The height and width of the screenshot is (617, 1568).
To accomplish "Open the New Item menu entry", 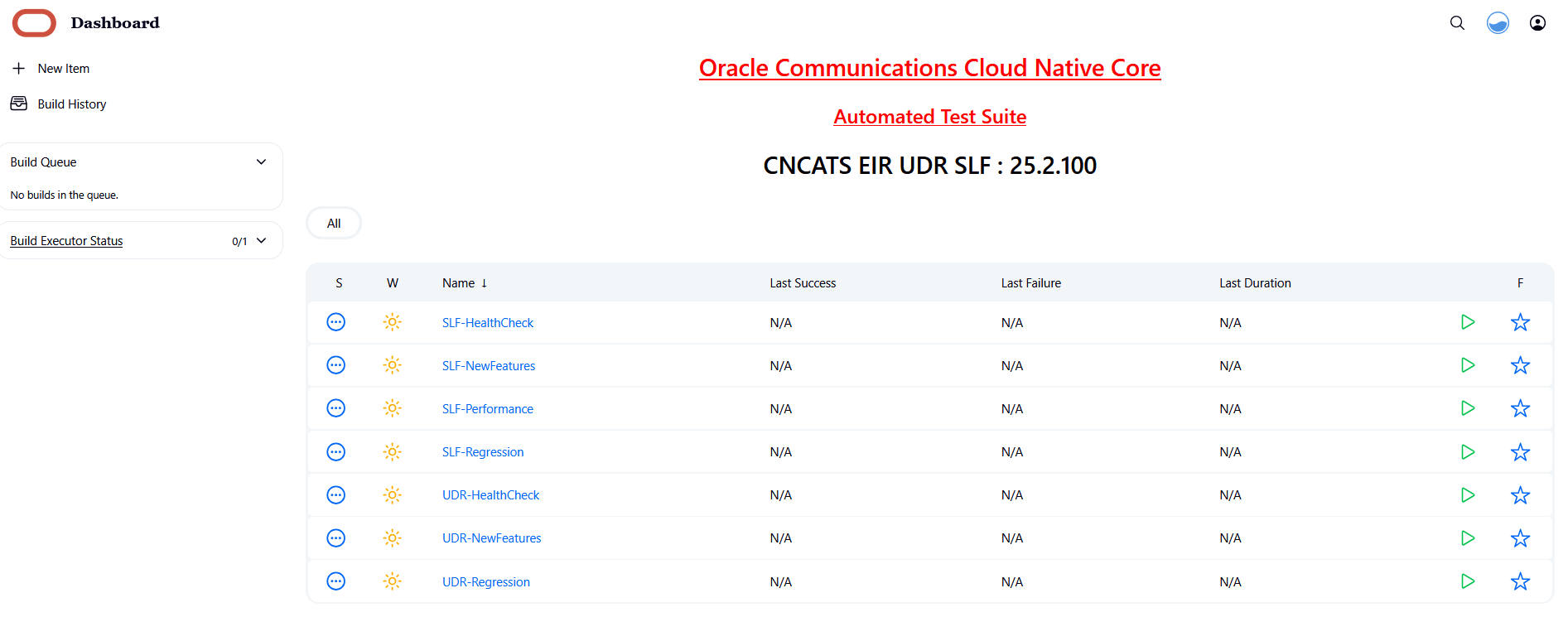I will pyautogui.click(x=64, y=69).
